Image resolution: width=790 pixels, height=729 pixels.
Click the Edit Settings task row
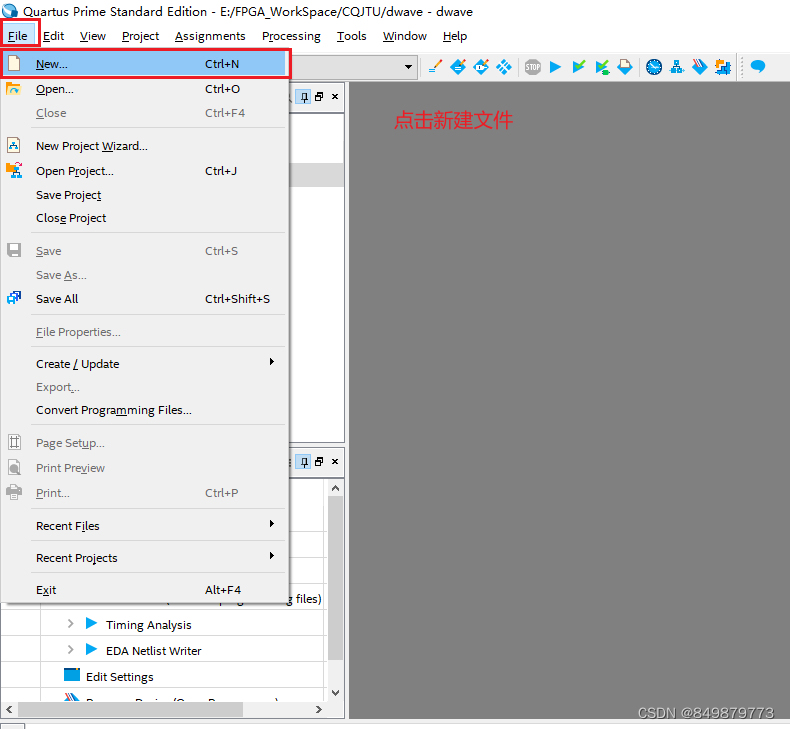(x=164, y=676)
